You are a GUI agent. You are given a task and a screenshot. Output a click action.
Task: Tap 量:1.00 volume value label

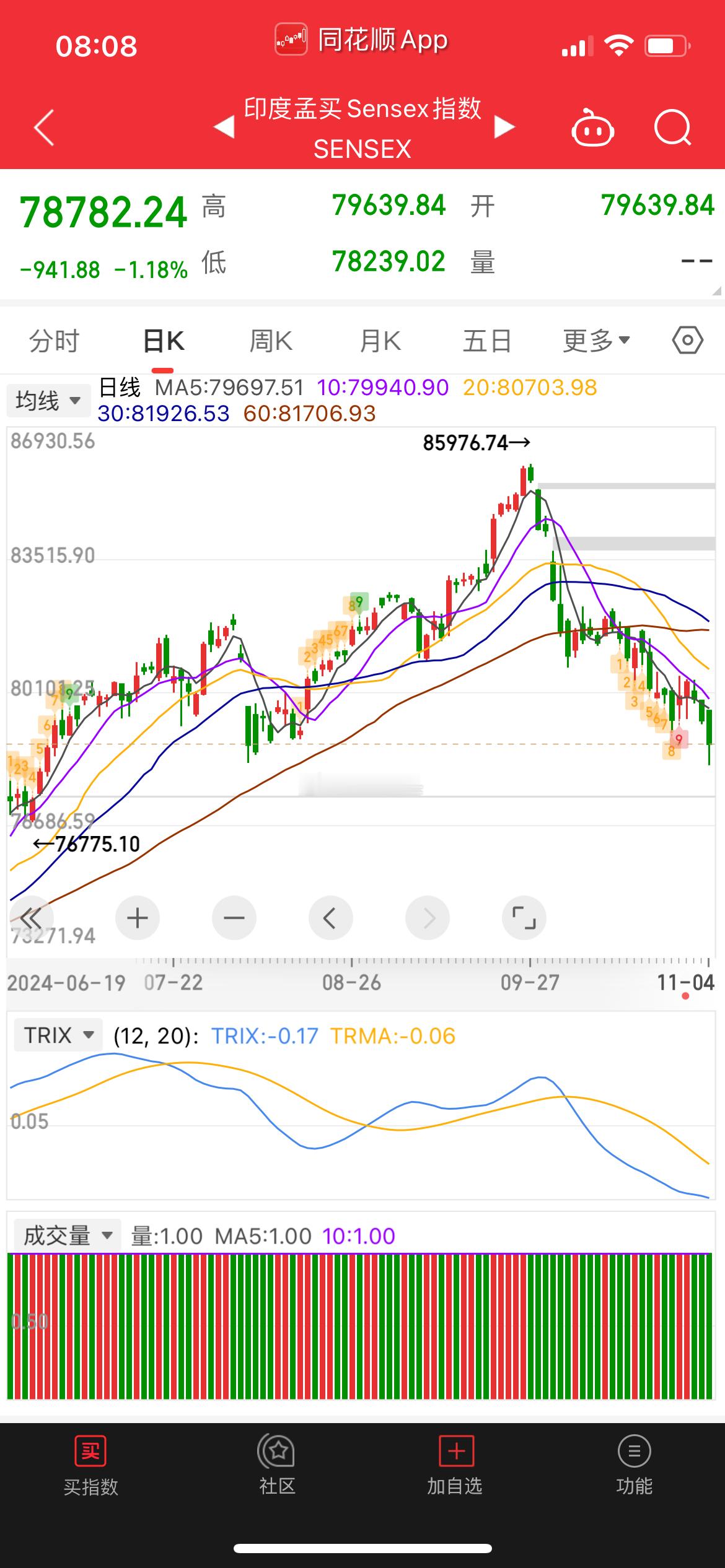[x=167, y=1236]
